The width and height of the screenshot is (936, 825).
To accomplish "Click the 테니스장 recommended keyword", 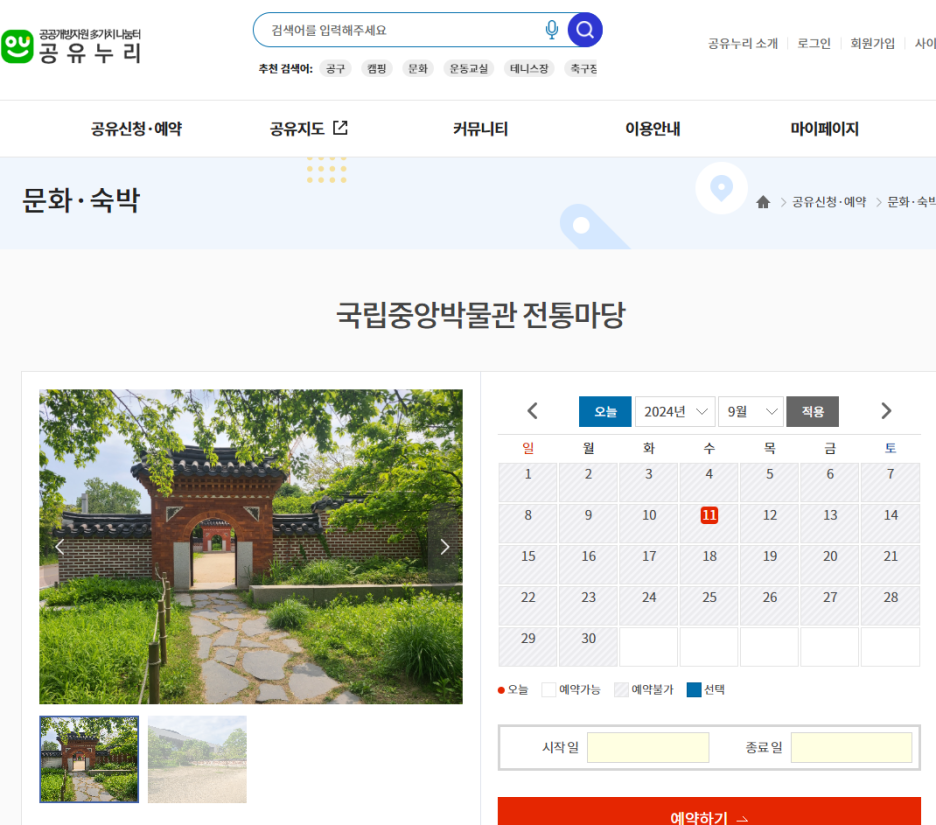I will click(529, 69).
